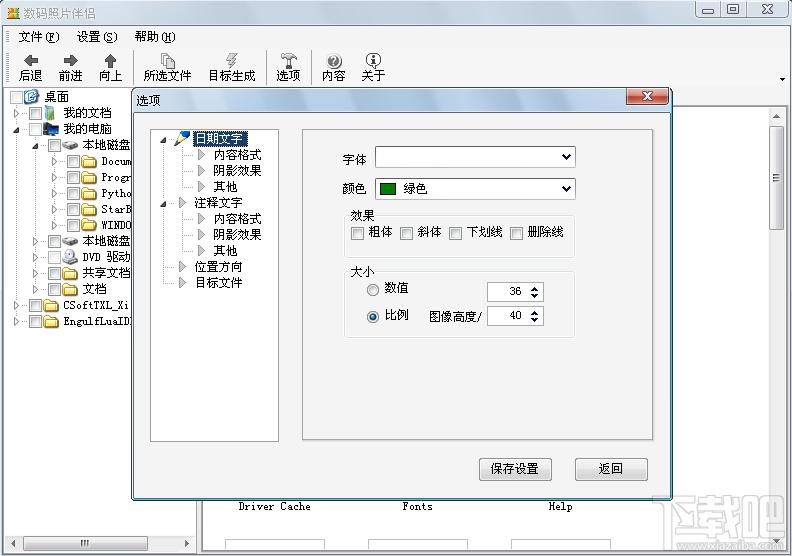Expand the CSoftTXL_Xi folder node
Screen dimensions: 792x556
pyautogui.click(x=16, y=306)
